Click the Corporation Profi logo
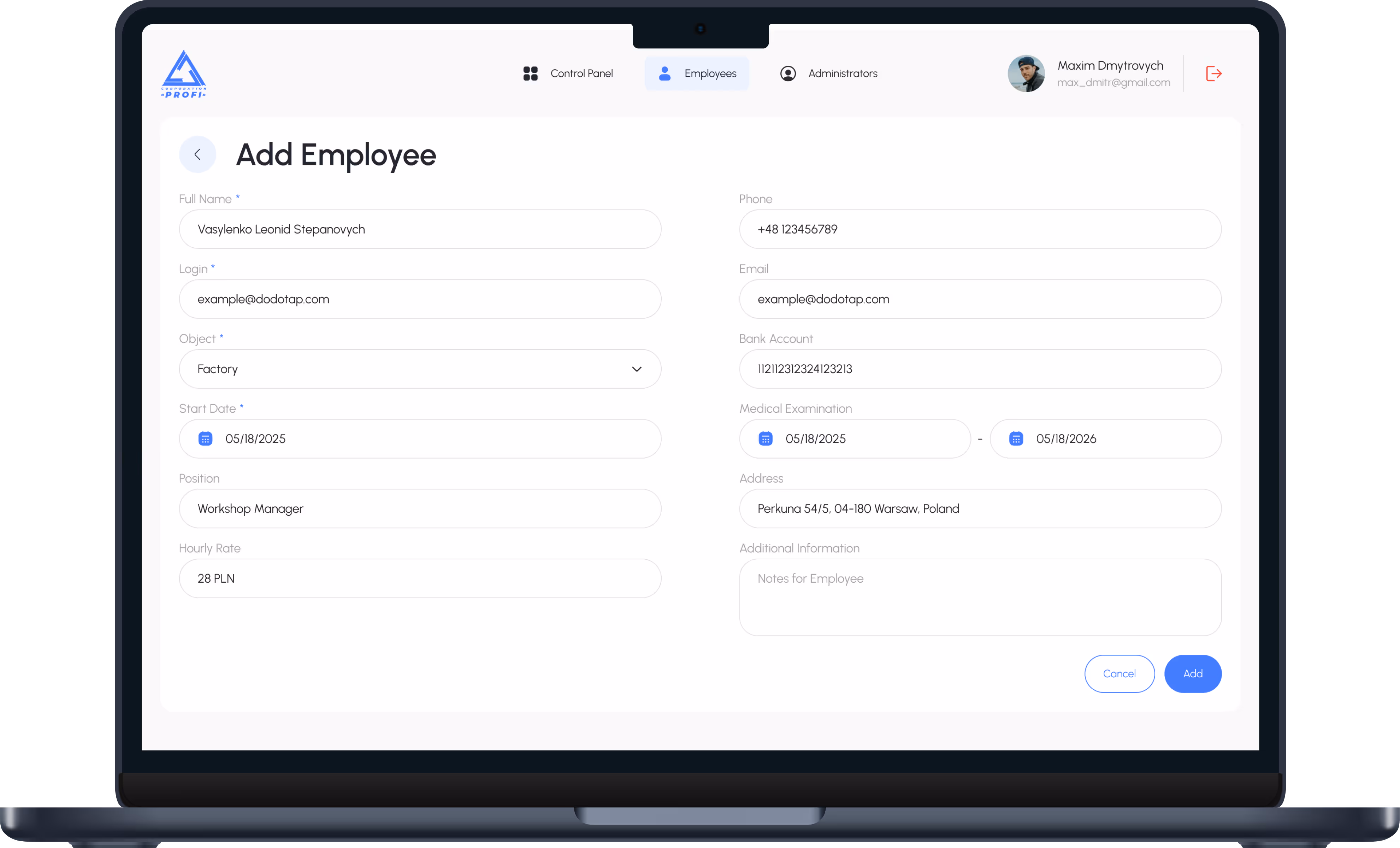 tap(184, 74)
